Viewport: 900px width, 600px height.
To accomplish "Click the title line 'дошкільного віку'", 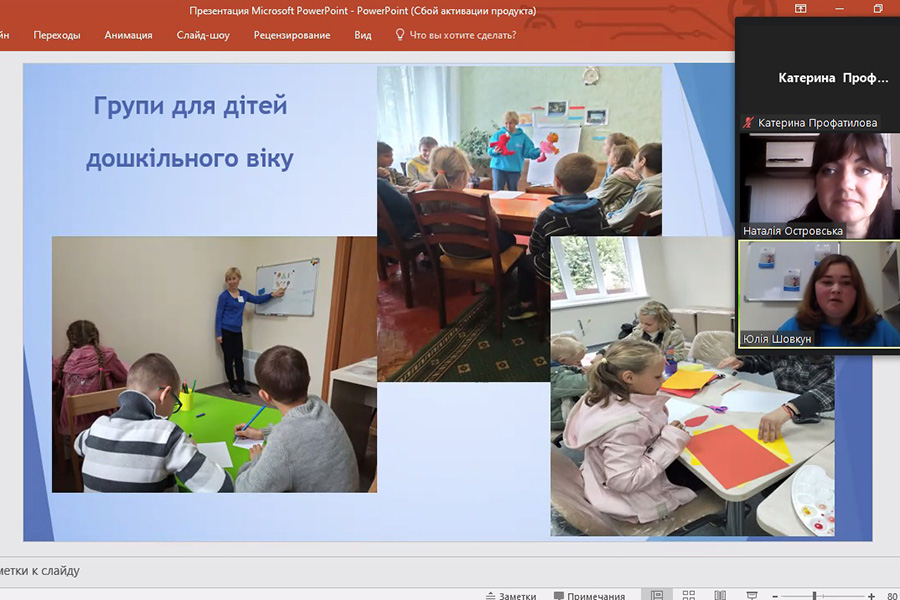I will click(189, 158).
